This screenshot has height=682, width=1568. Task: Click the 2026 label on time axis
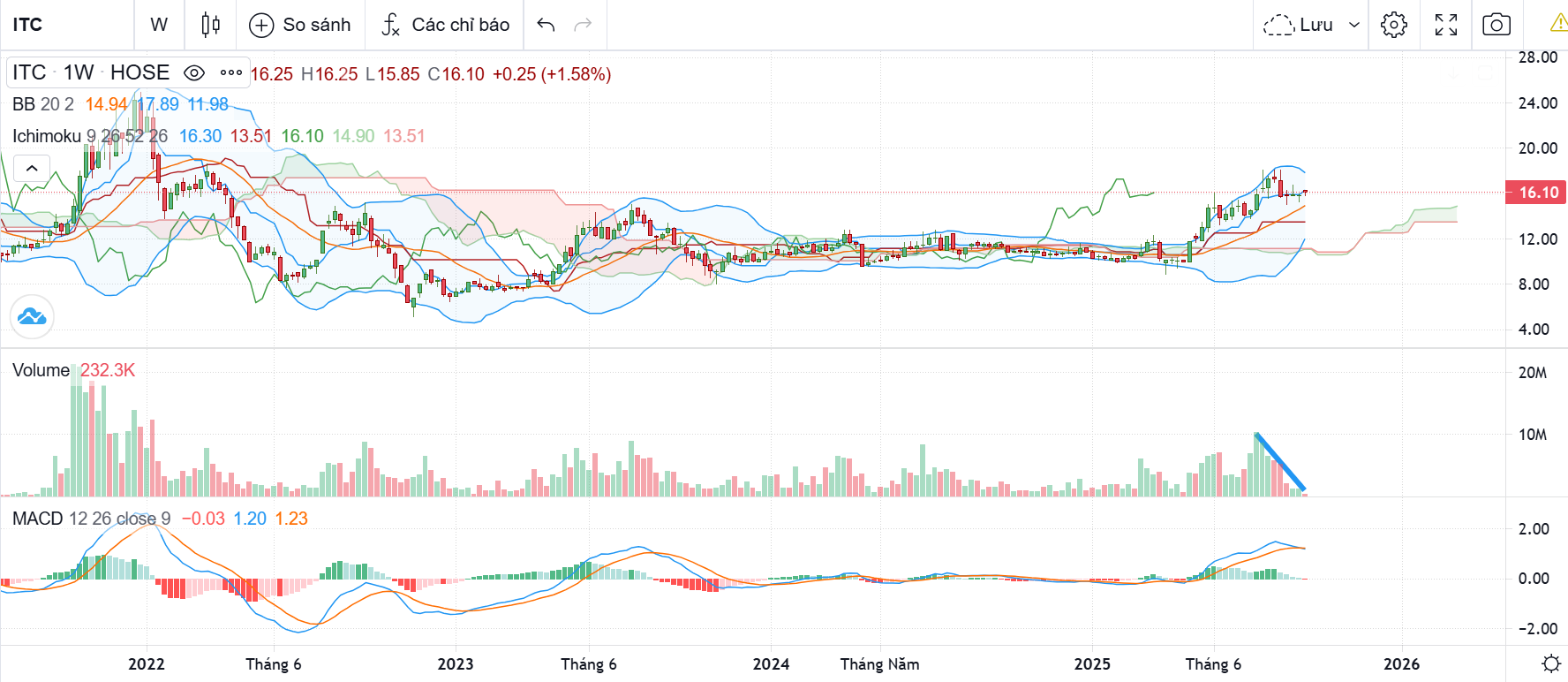1402,664
